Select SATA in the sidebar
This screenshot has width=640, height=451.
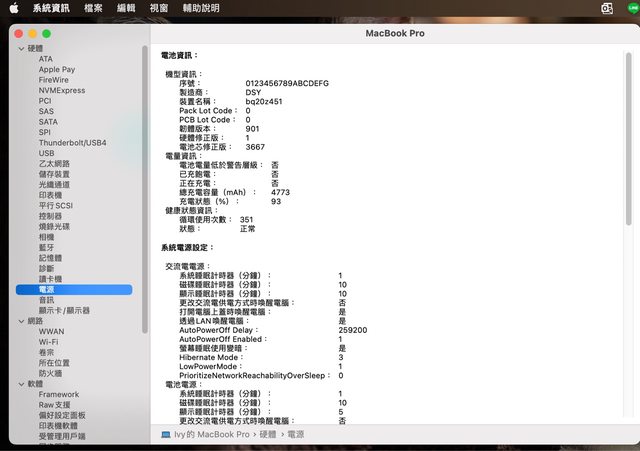pyautogui.click(x=48, y=122)
